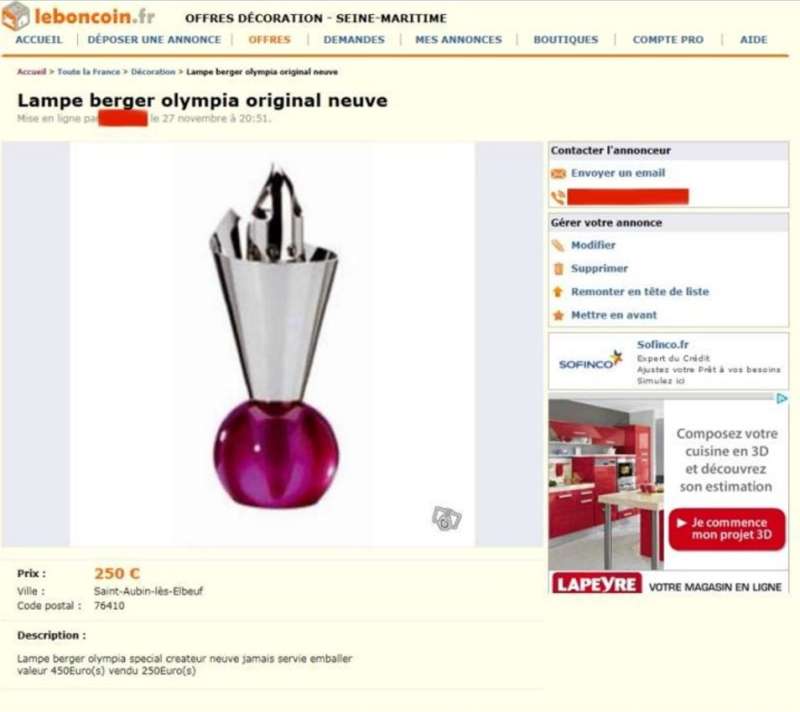The width and height of the screenshot is (800, 712).
Task: Click the Toute la France breadcrumb
Action: click(89, 72)
